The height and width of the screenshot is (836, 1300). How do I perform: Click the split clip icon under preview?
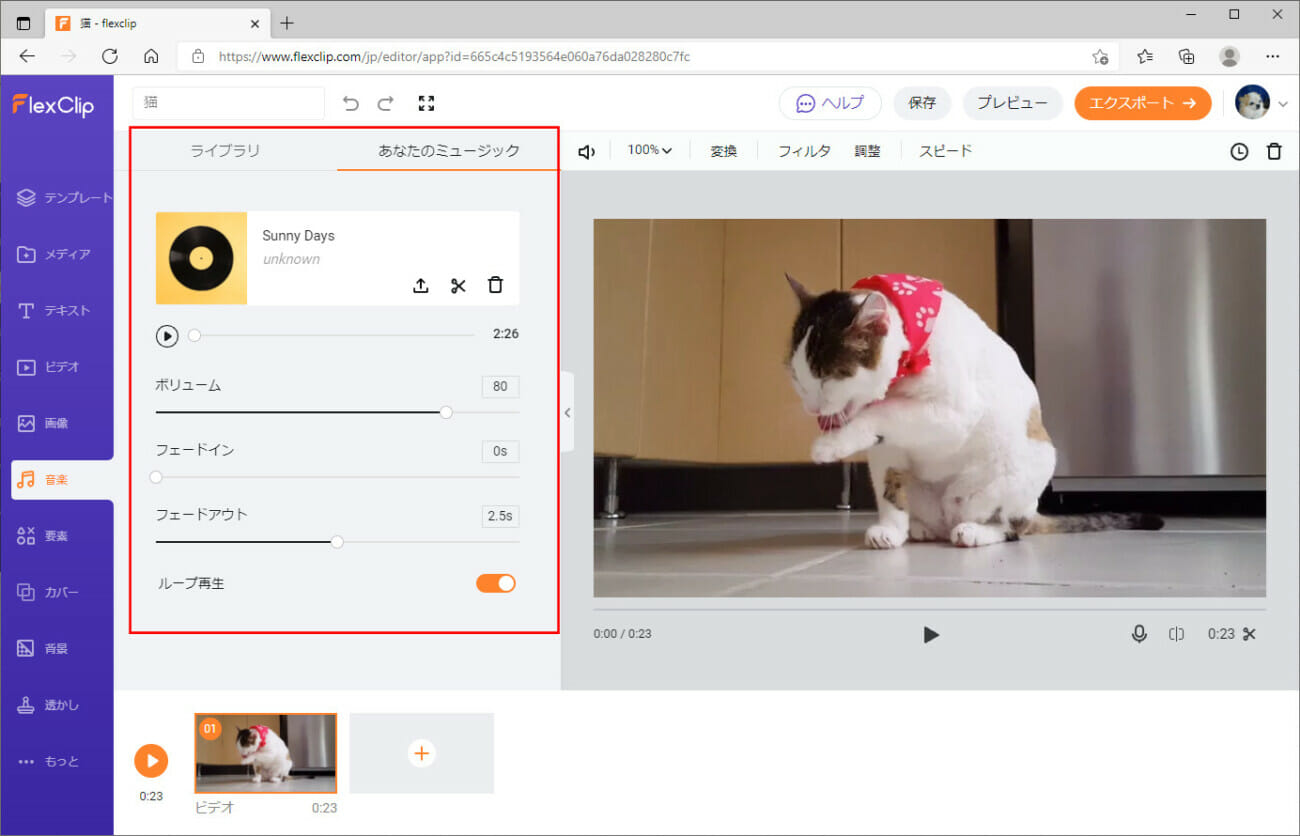[1177, 634]
